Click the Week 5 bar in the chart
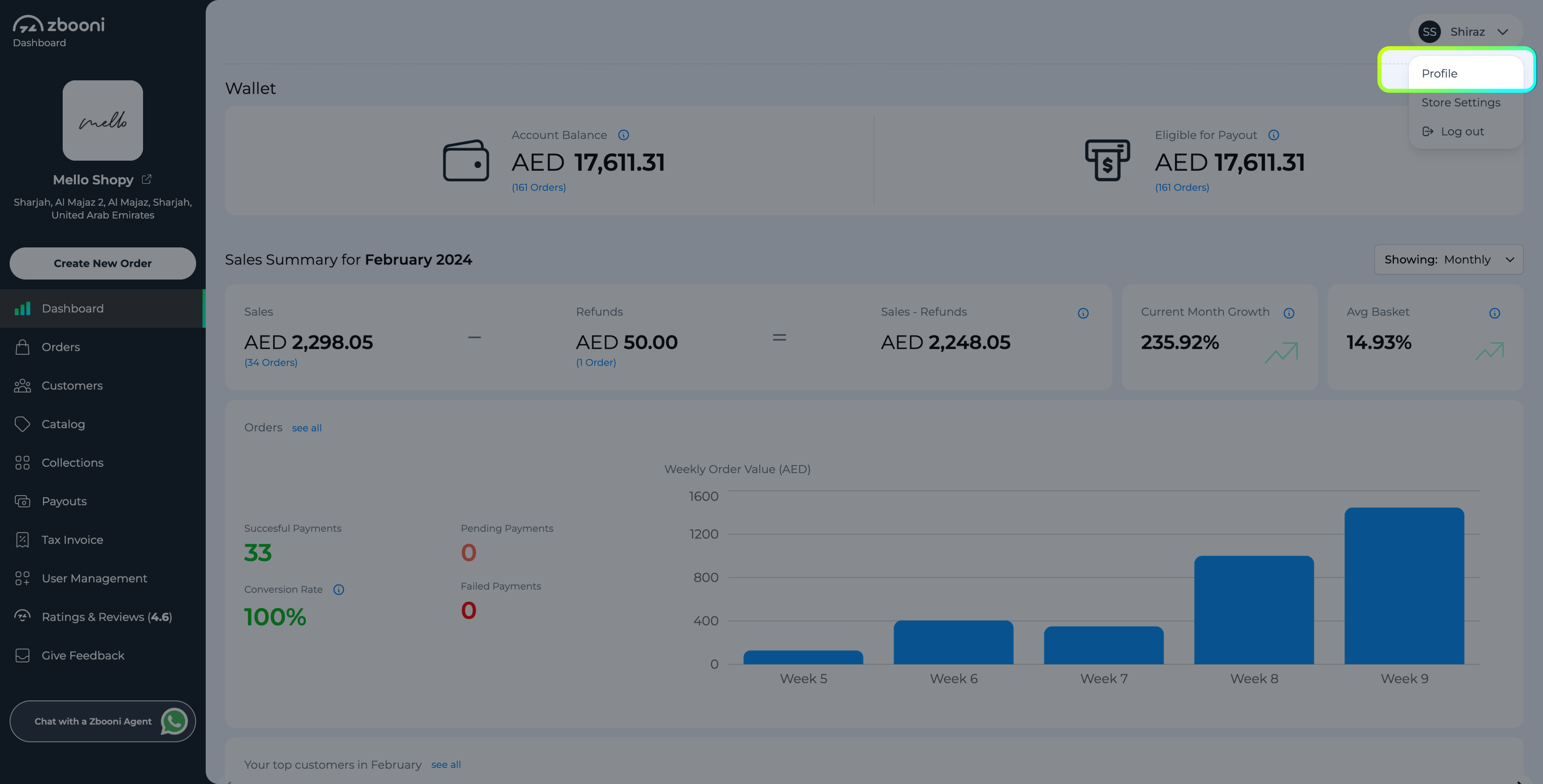Image resolution: width=1543 pixels, height=784 pixels. [803, 657]
